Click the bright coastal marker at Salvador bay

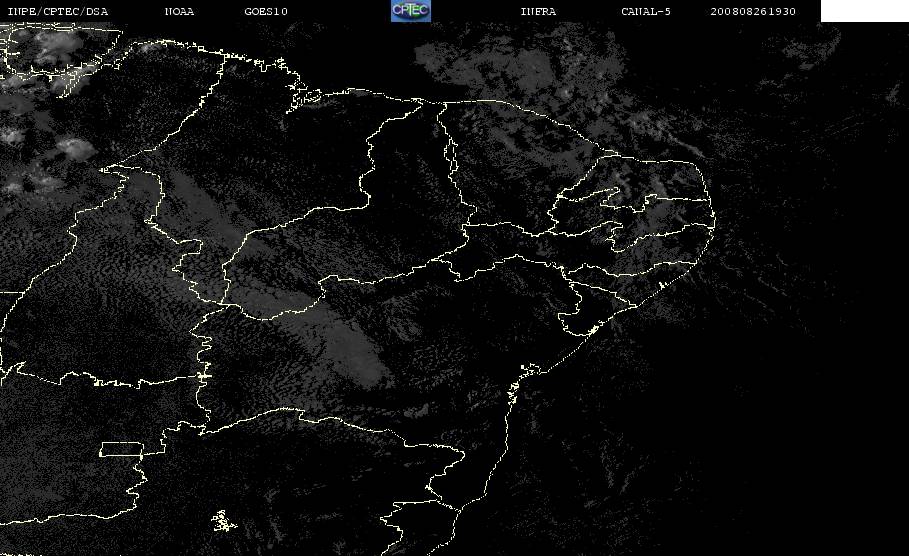pyautogui.click(x=529, y=369)
